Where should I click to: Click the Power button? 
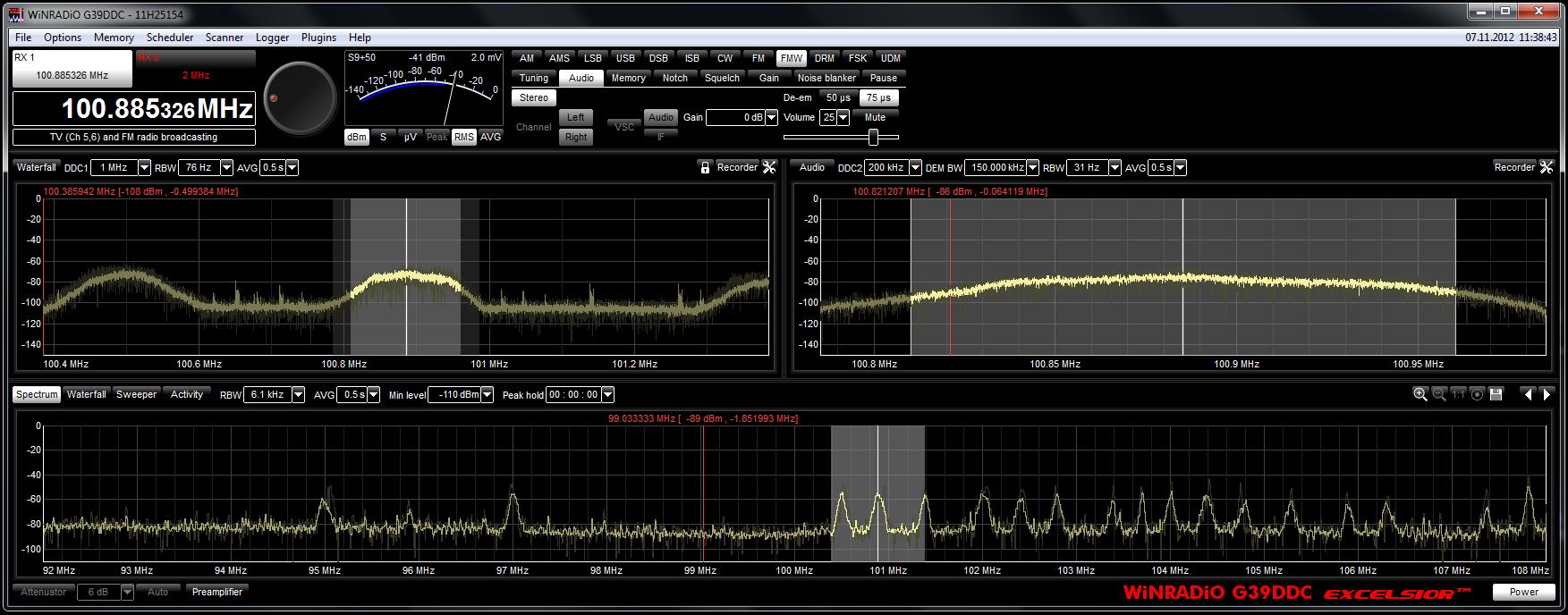coord(1524,592)
